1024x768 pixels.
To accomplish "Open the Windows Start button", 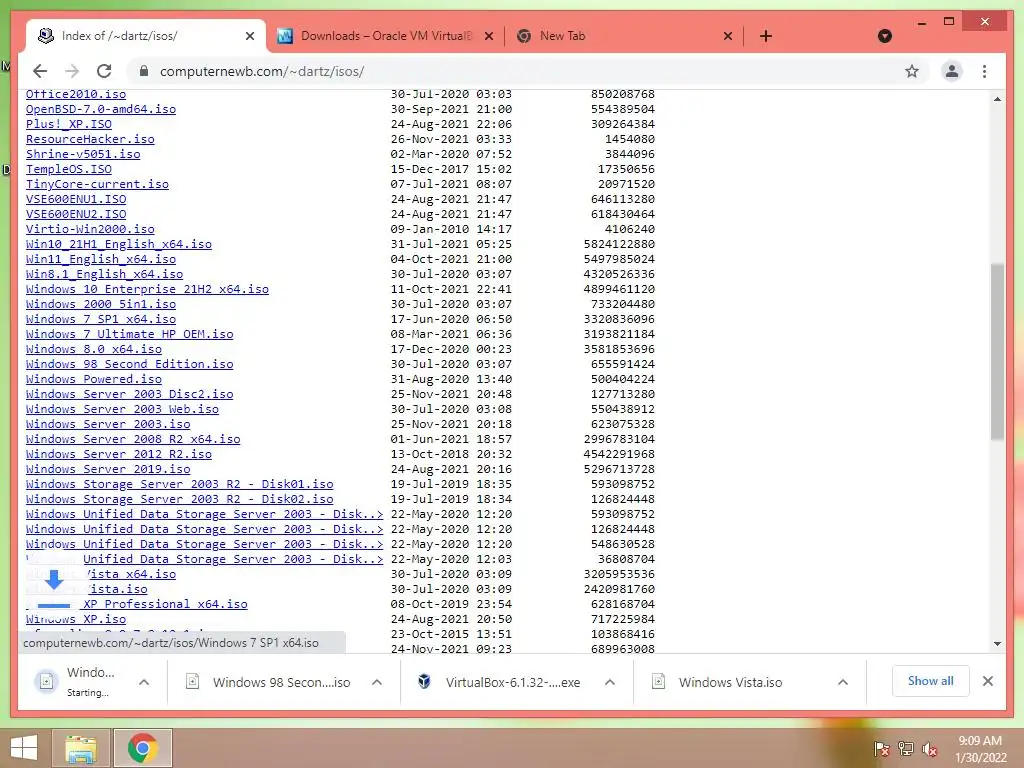I will coord(24,748).
